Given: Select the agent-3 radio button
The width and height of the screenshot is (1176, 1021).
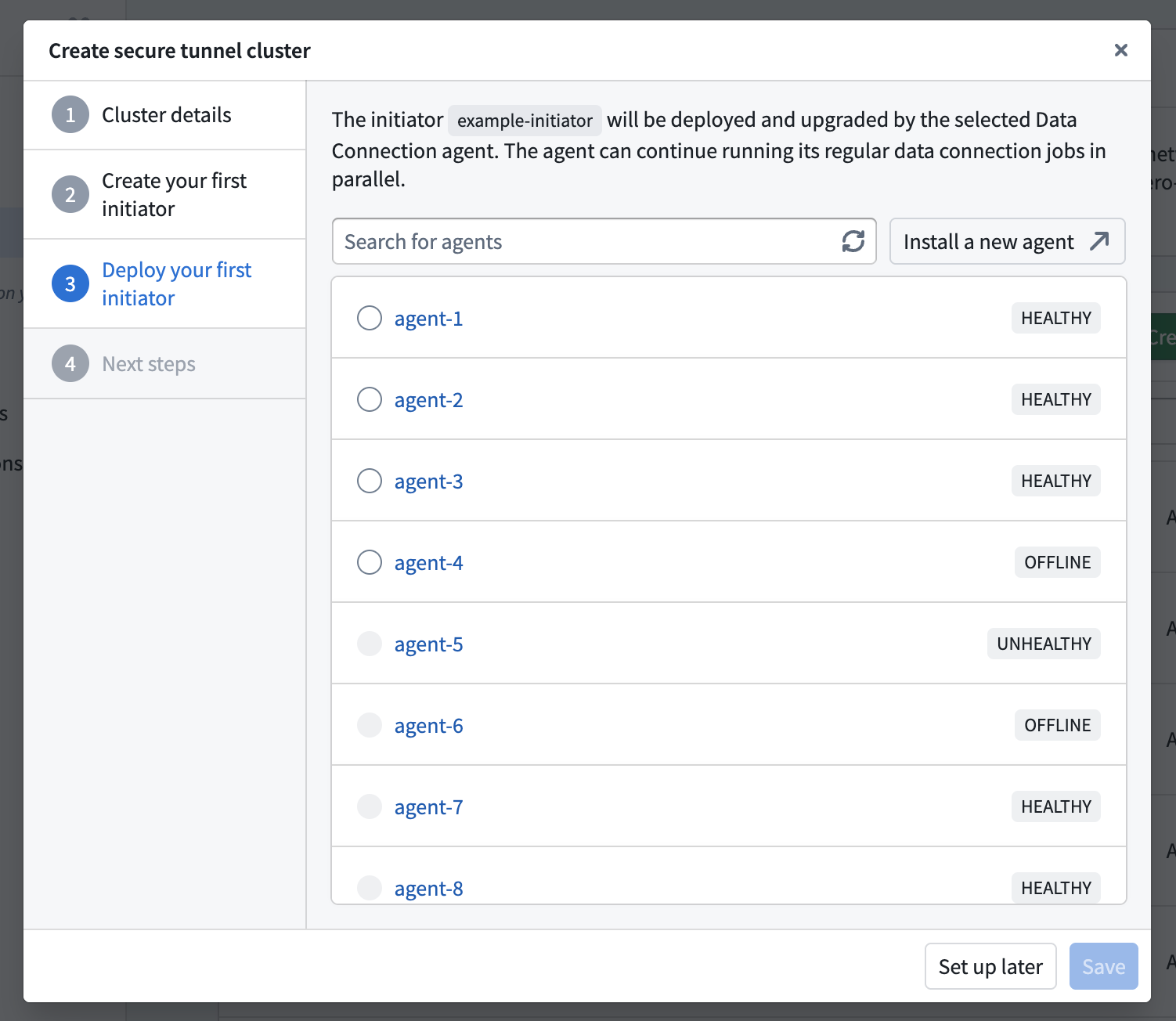Looking at the screenshot, I should point(370,481).
